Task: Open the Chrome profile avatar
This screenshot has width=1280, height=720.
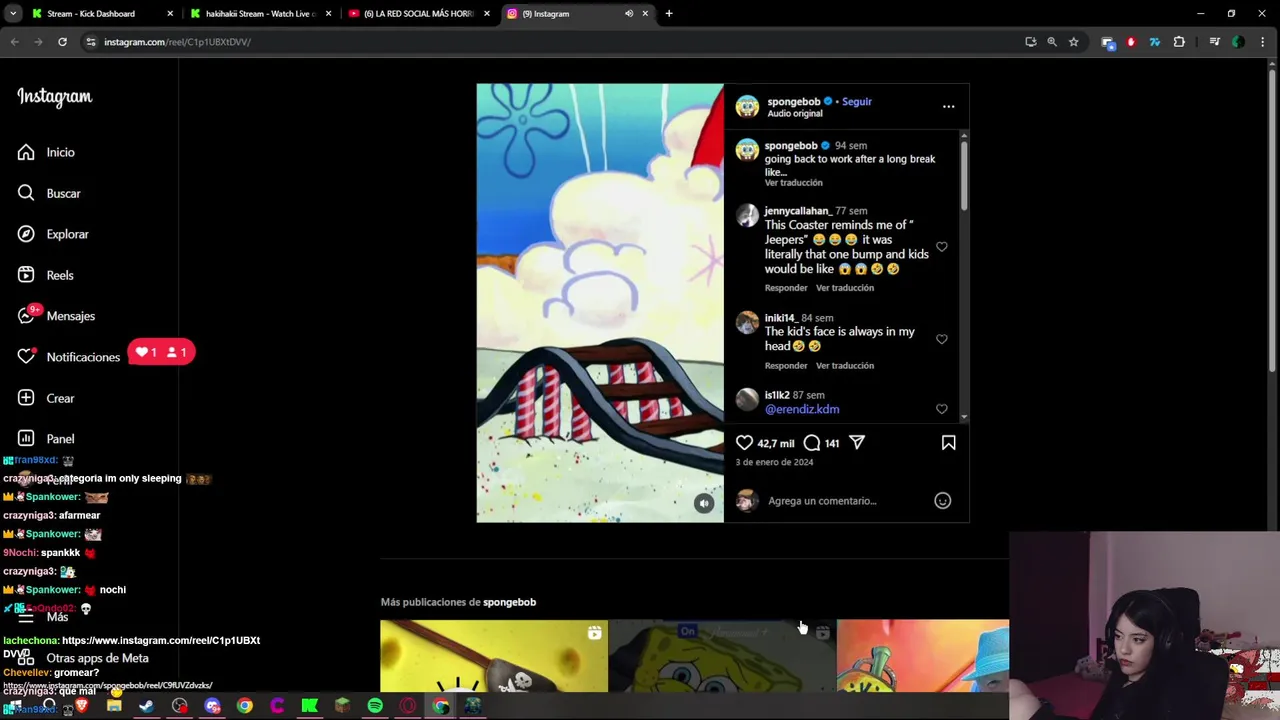Action: point(1238,42)
